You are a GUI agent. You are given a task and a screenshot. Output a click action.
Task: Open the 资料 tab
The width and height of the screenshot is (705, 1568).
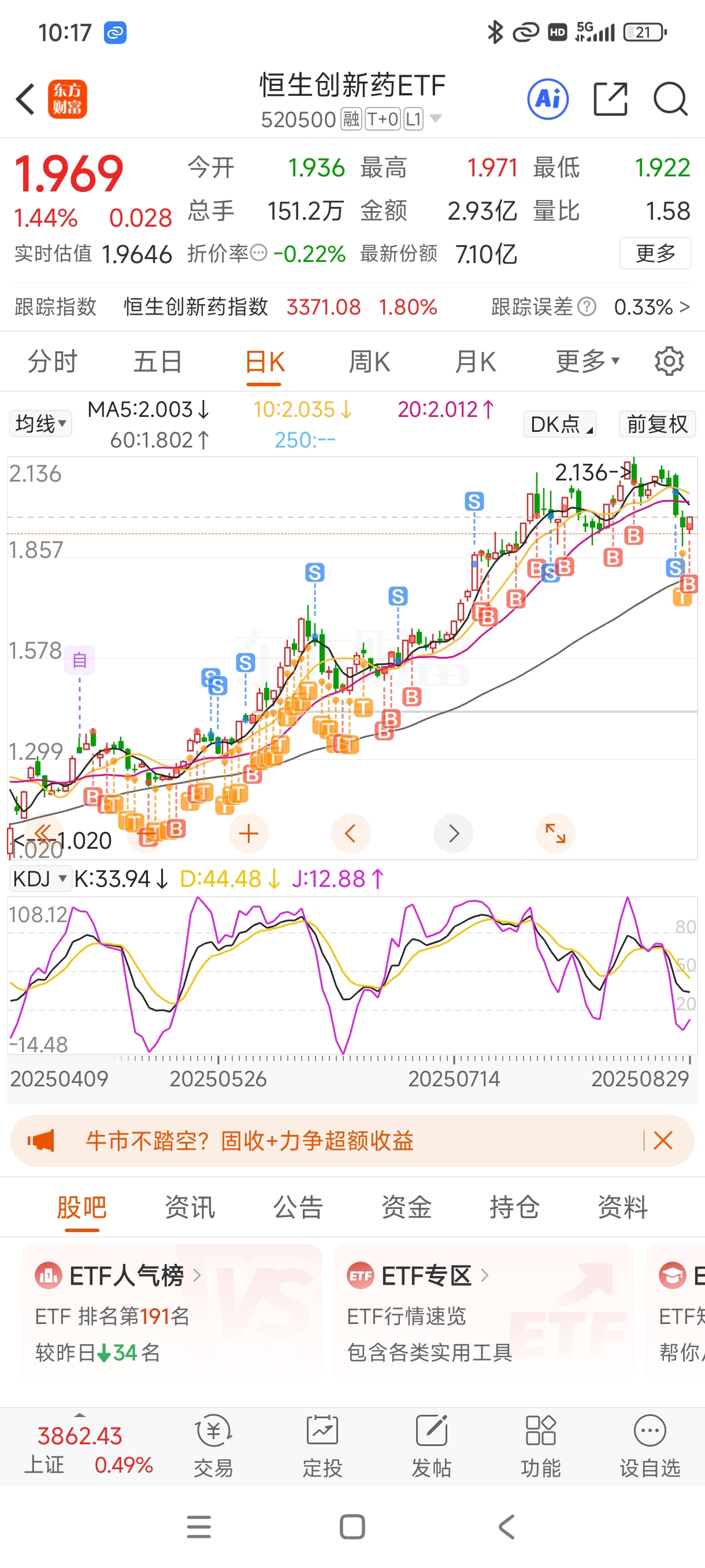(x=622, y=1208)
